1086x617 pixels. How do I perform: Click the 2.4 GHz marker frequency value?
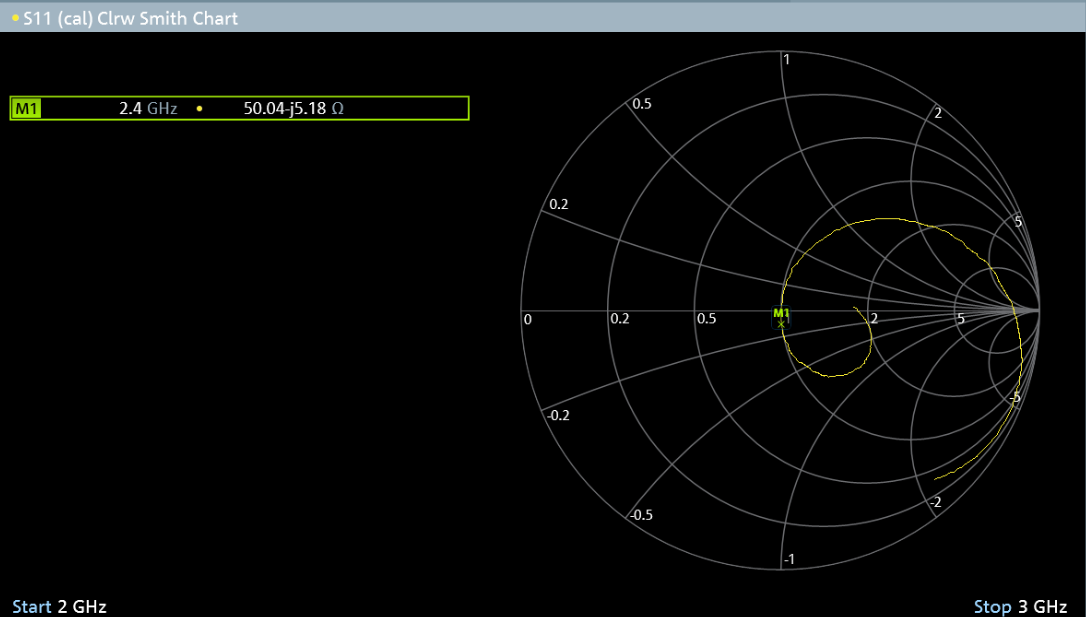click(x=148, y=108)
